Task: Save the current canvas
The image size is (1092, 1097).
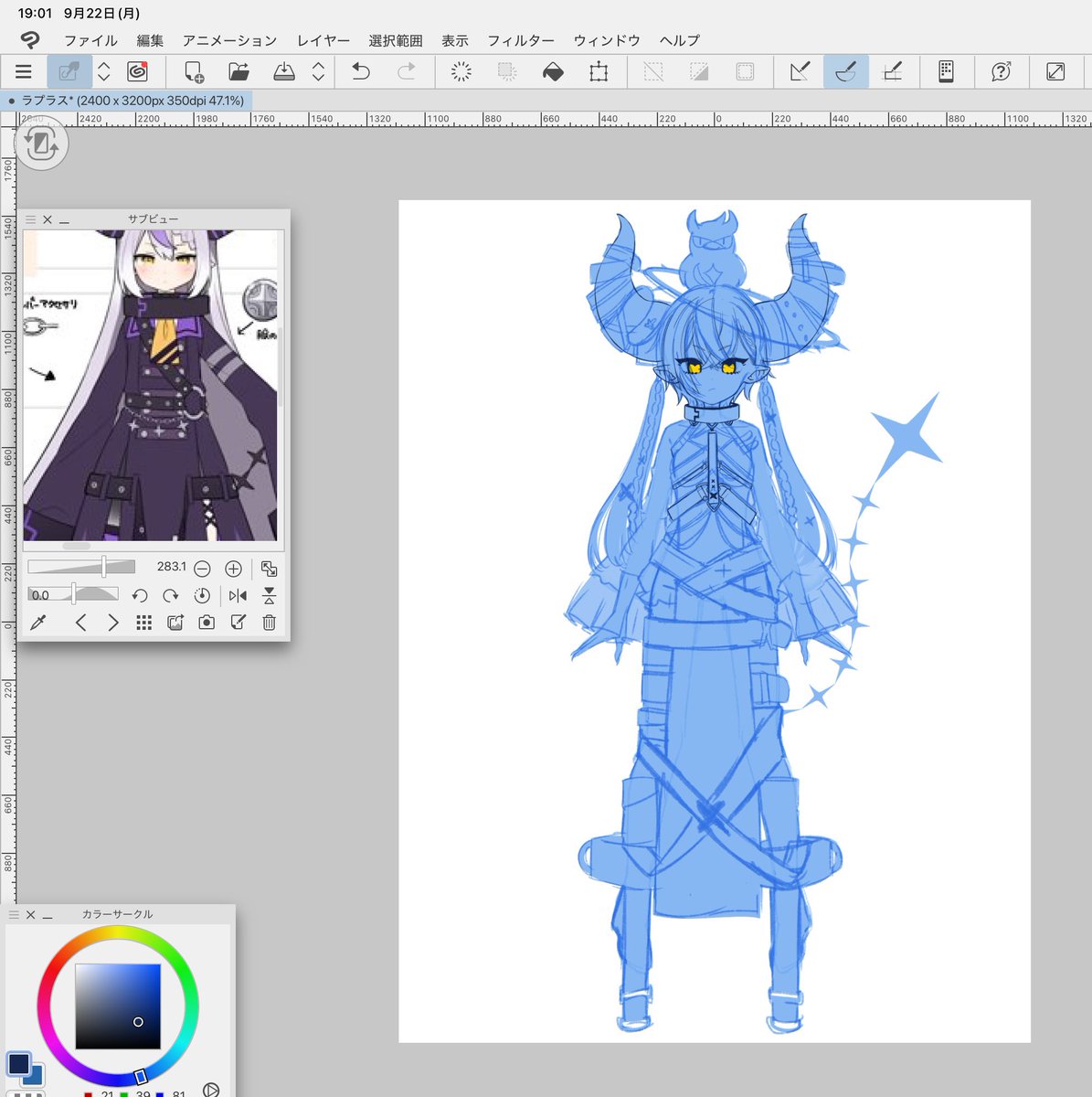Action: pyautogui.click(x=284, y=71)
